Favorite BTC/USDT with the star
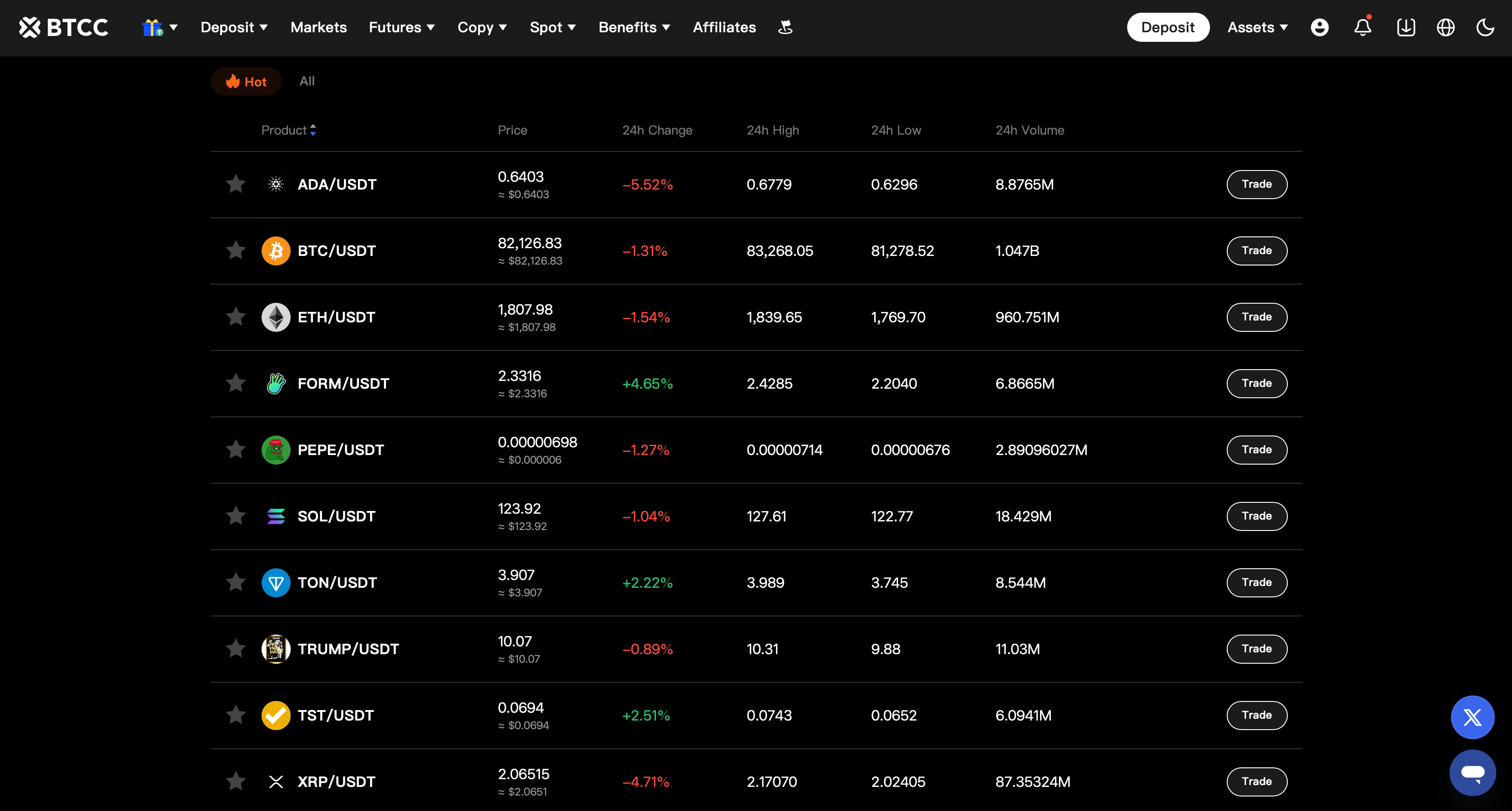Viewport: 1512px width, 811px height. coord(236,250)
